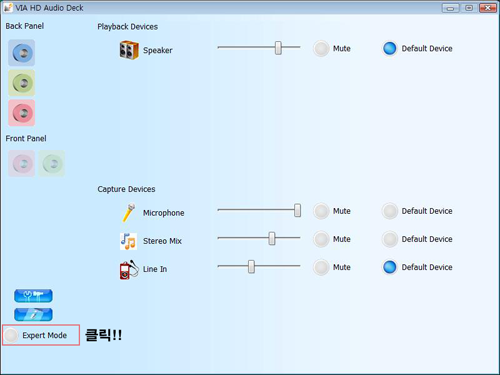Click the pink front panel jack
Screen dimensions: 500x375
tap(22, 163)
